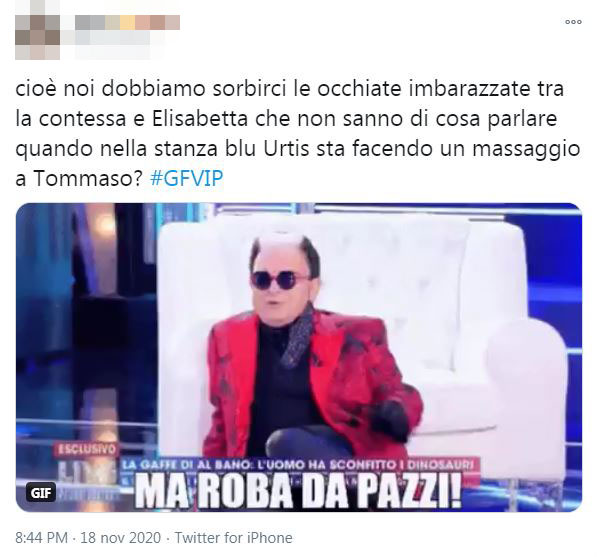Click the word Elisabetta in the tweet
The image size is (597, 557).
point(201,119)
